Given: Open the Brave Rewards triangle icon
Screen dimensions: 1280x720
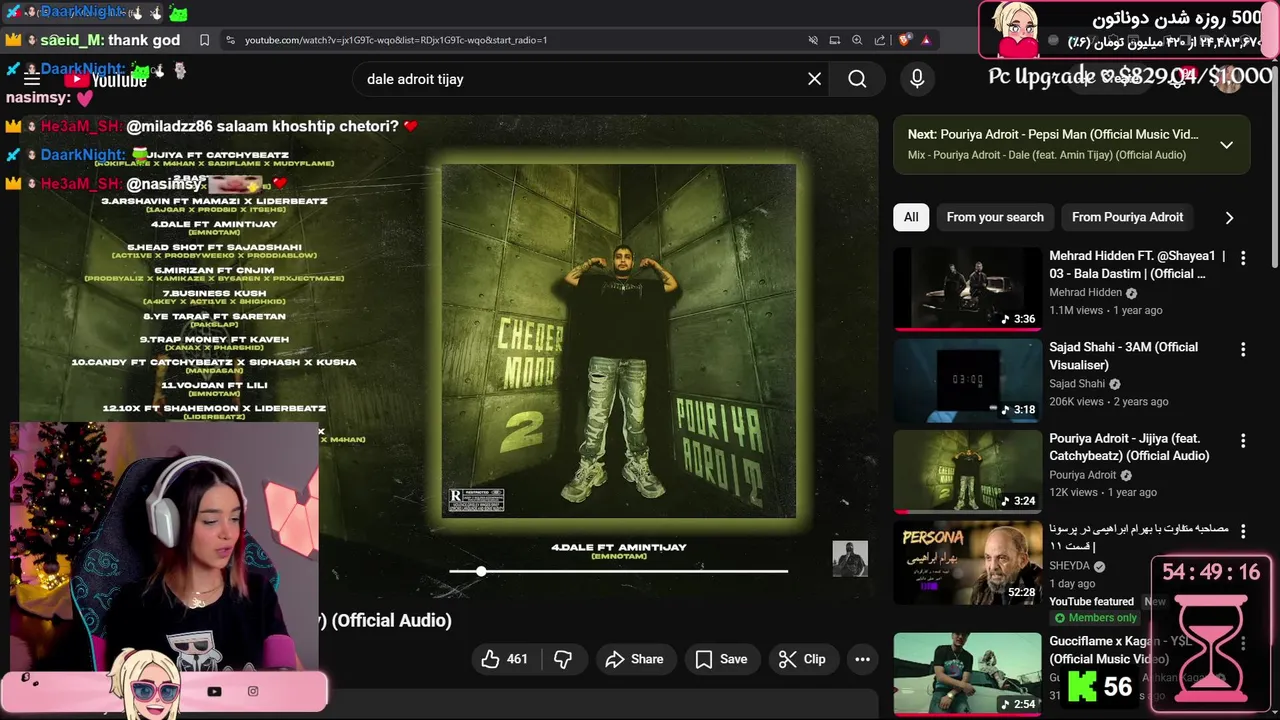Looking at the screenshot, I should click(x=926, y=40).
